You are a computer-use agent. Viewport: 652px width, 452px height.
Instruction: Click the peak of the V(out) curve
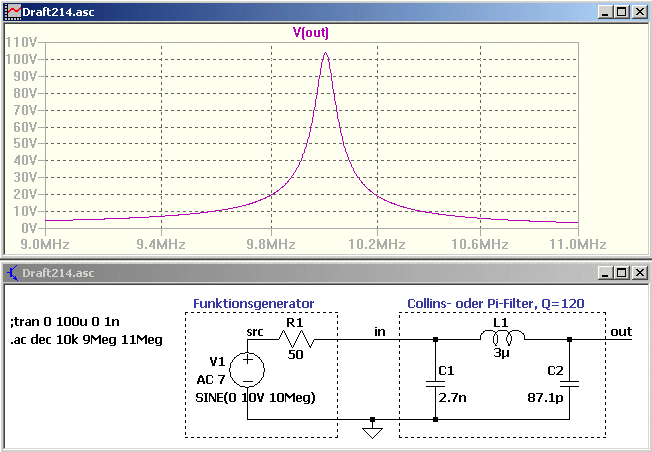[325, 53]
